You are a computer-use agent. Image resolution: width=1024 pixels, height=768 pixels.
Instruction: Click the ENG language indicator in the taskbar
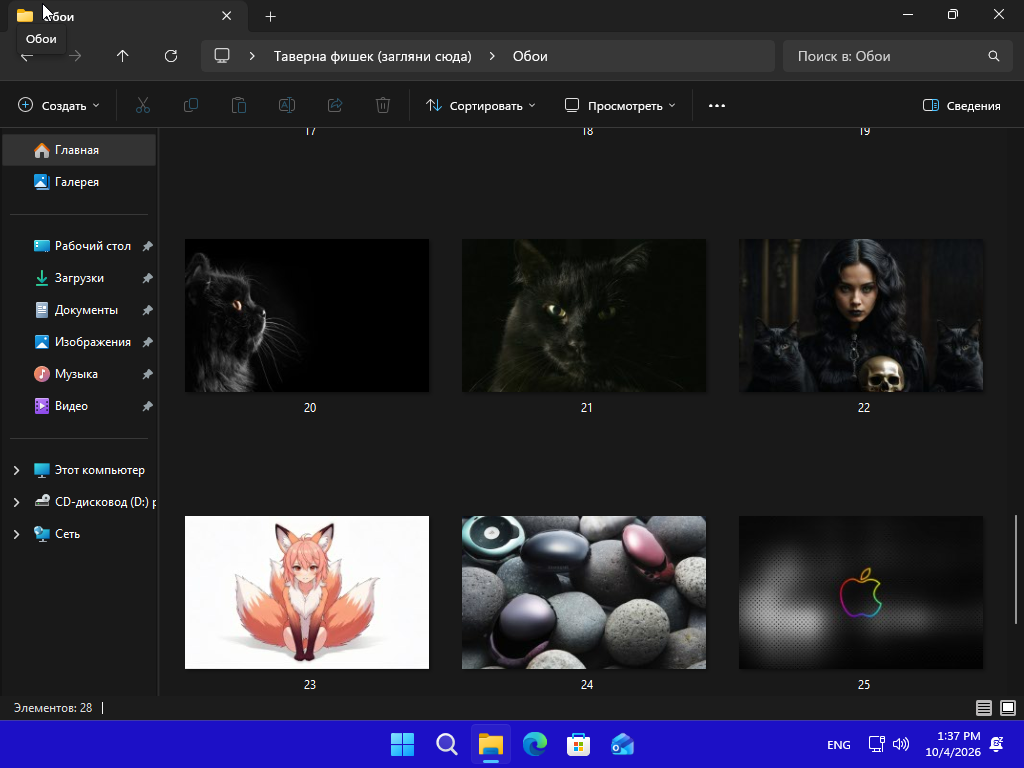(839, 744)
